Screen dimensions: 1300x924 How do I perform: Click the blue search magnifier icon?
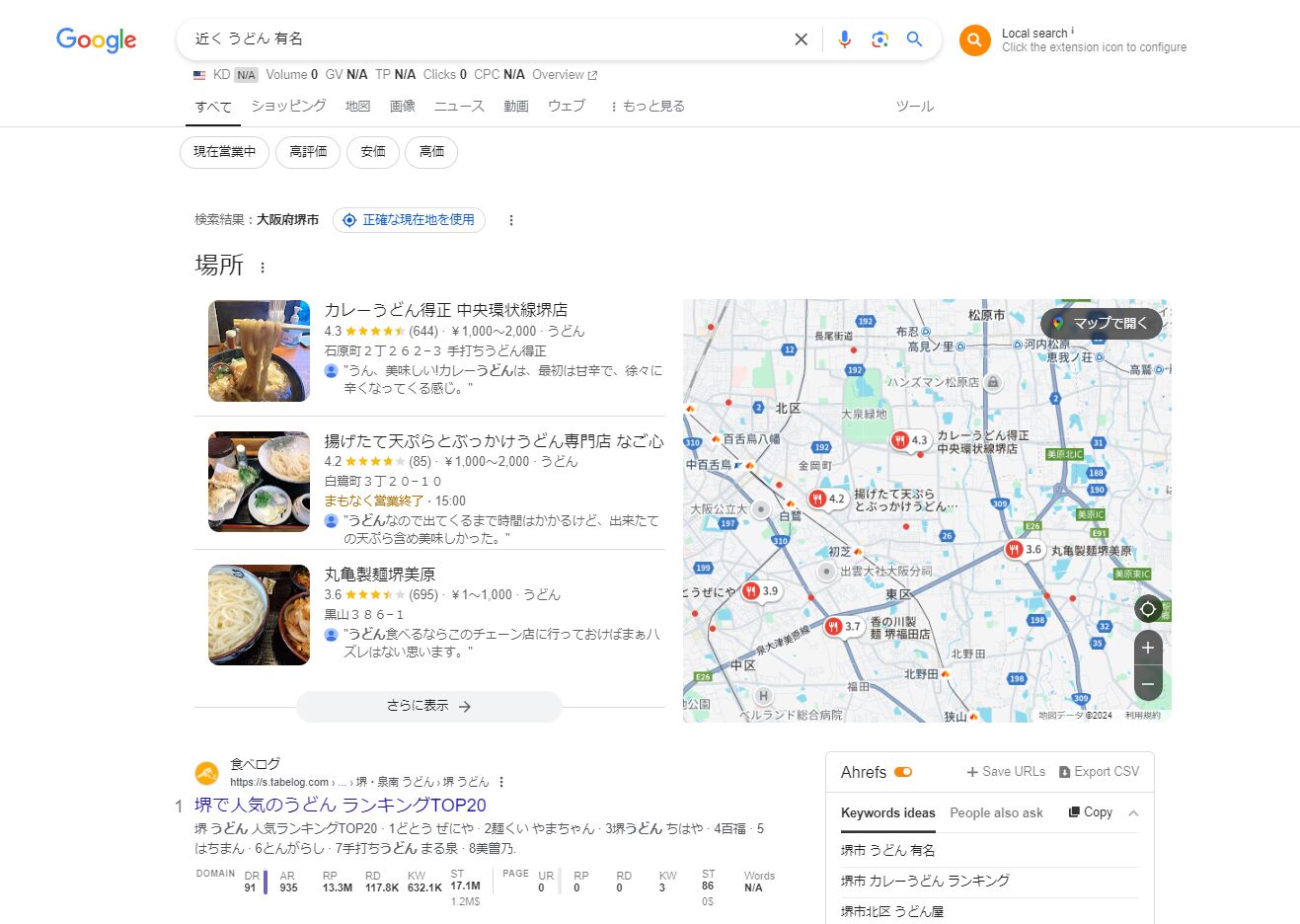[x=914, y=38]
